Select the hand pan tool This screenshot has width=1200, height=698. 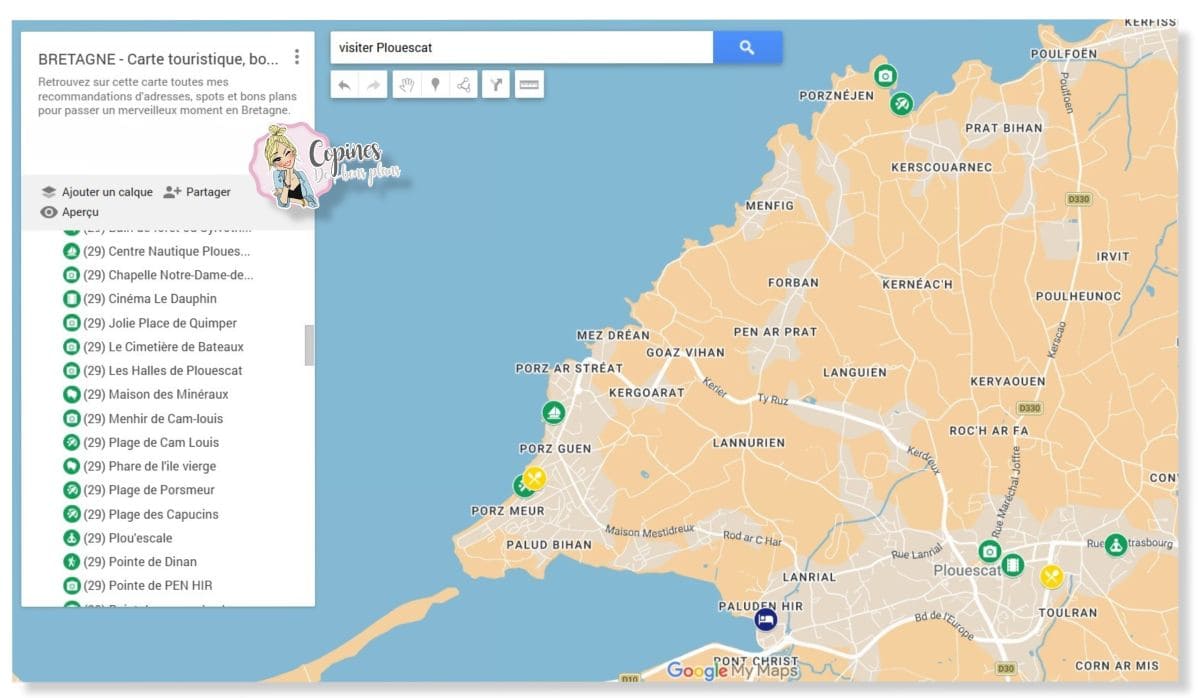coord(406,85)
